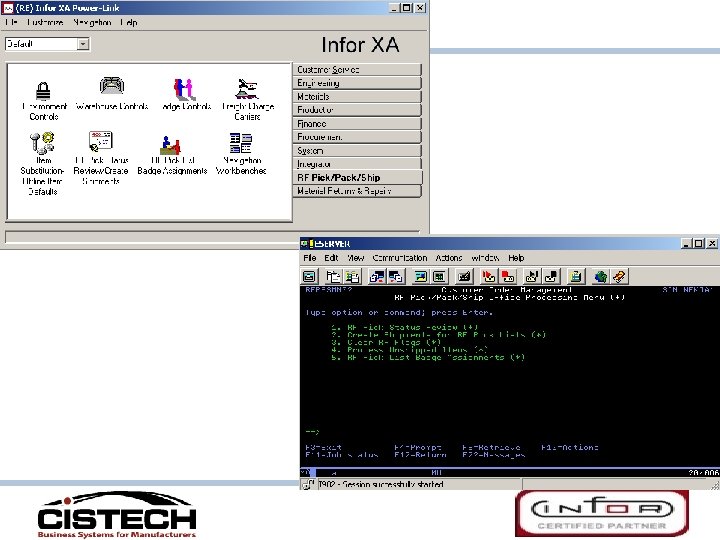The height and width of the screenshot is (540, 720).
Task: Open the Power-Link Customize menu
Action: [45, 22]
